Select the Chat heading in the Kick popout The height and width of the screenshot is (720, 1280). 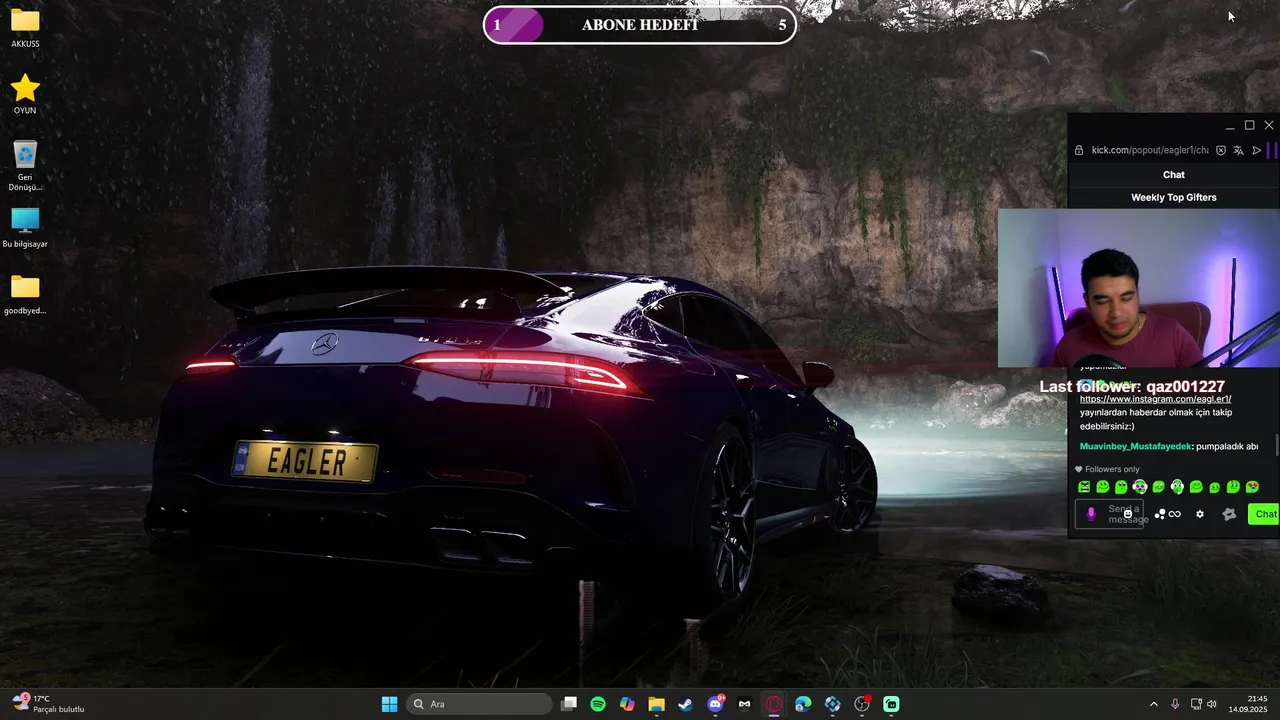click(1174, 175)
